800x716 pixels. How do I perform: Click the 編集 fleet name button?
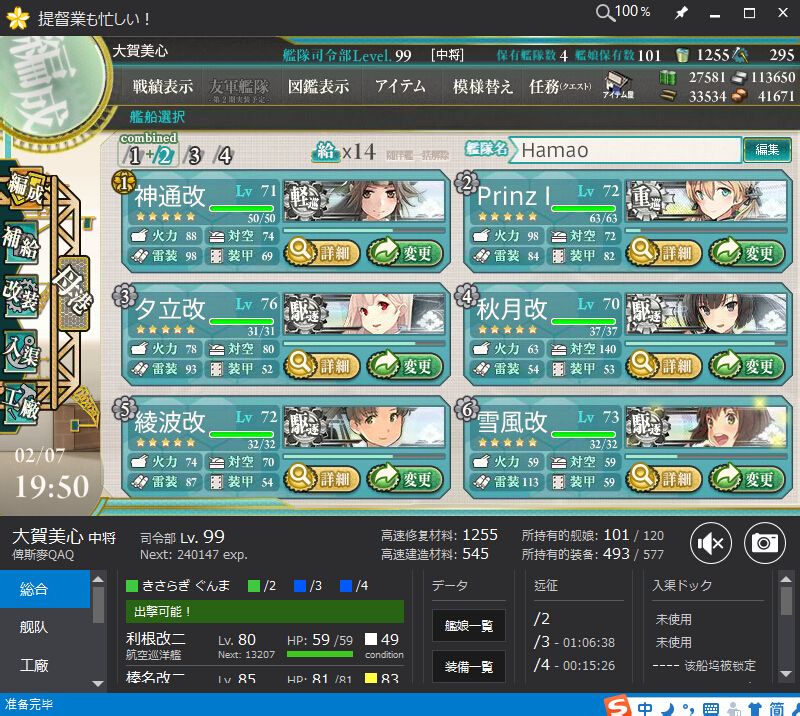pyautogui.click(x=767, y=150)
